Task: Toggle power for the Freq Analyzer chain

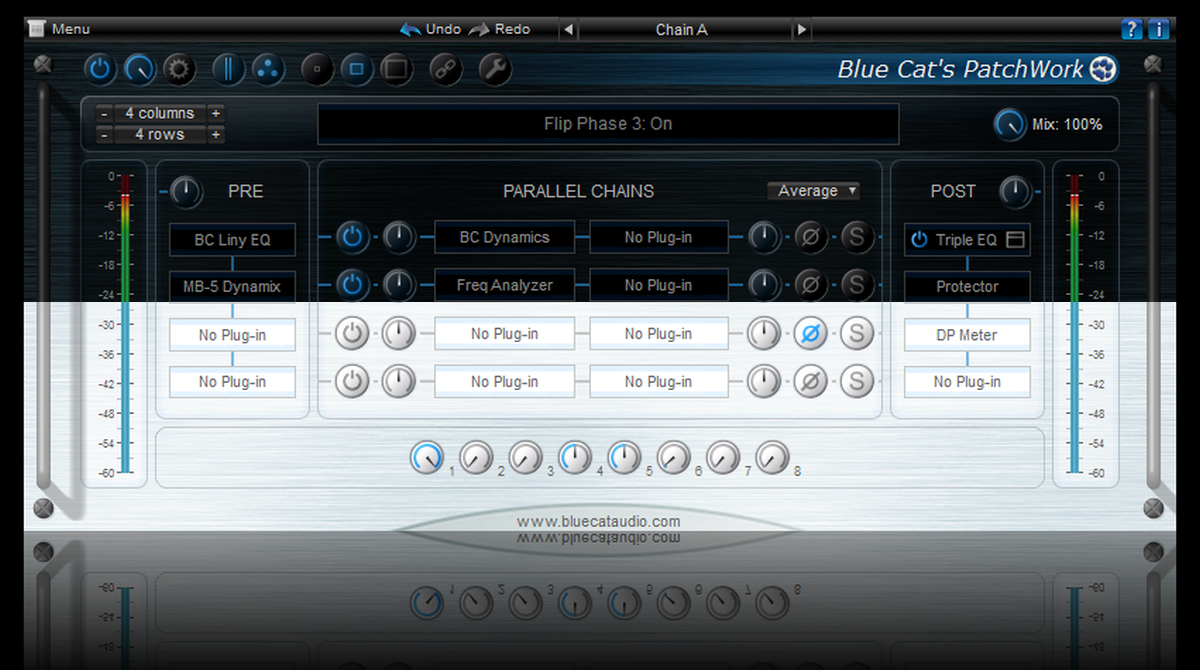Action: click(x=351, y=286)
